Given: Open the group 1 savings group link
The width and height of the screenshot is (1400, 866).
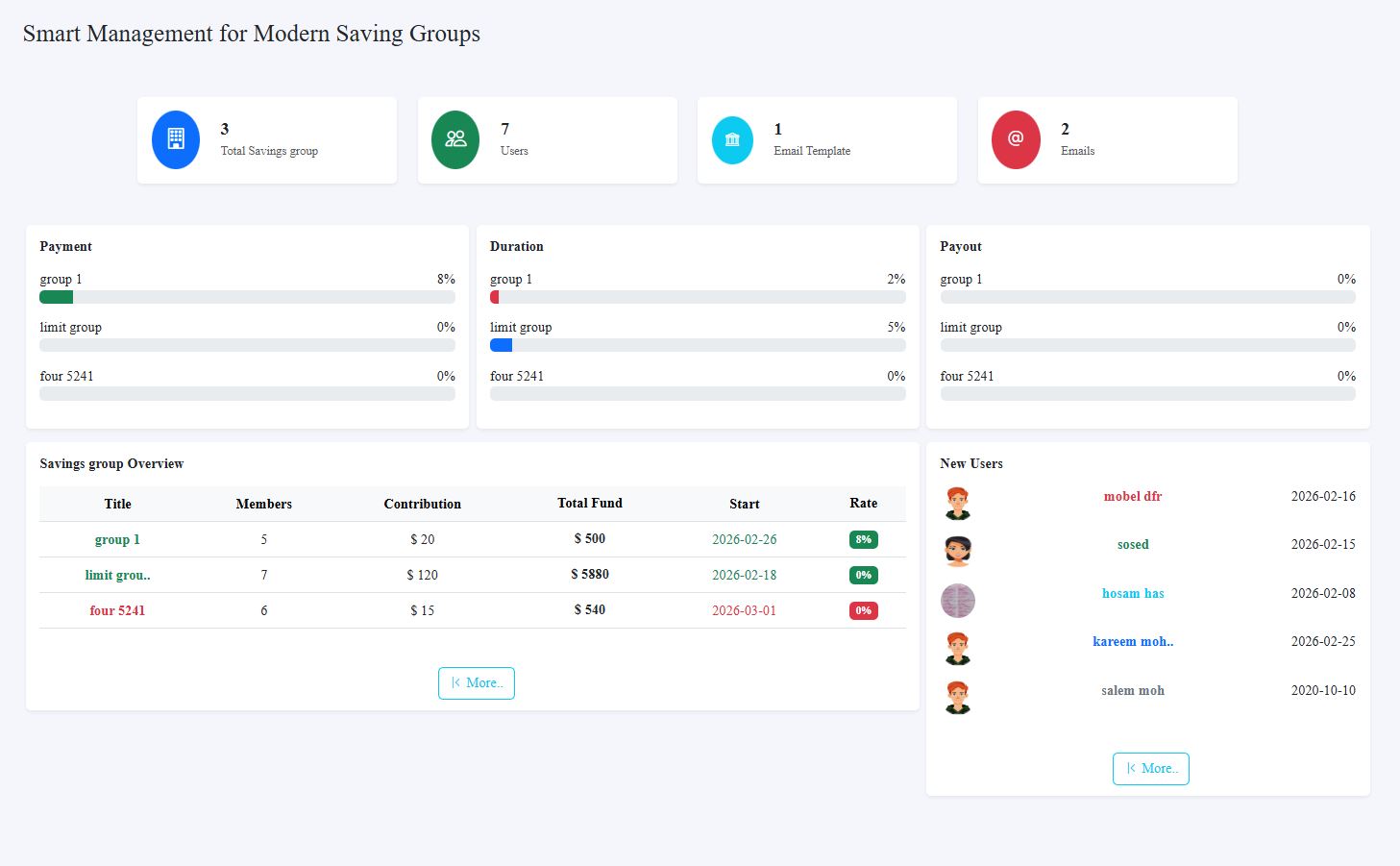Looking at the screenshot, I should pyautogui.click(x=117, y=539).
